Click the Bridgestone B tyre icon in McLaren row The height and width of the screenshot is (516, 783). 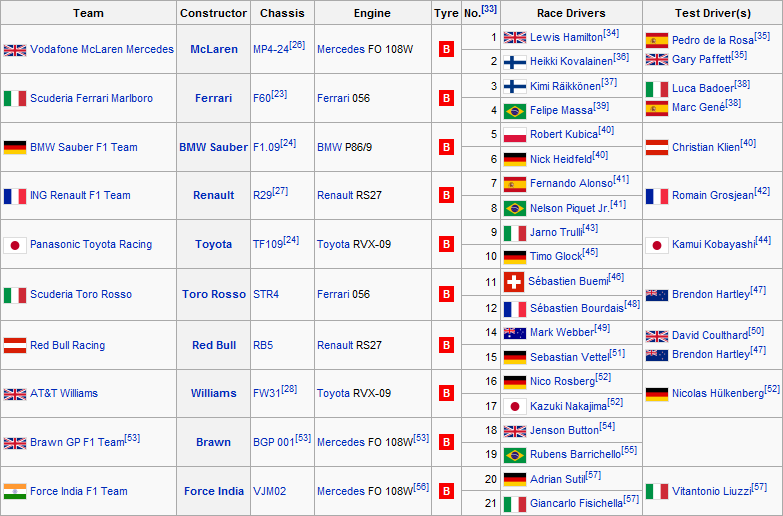(x=446, y=49)
